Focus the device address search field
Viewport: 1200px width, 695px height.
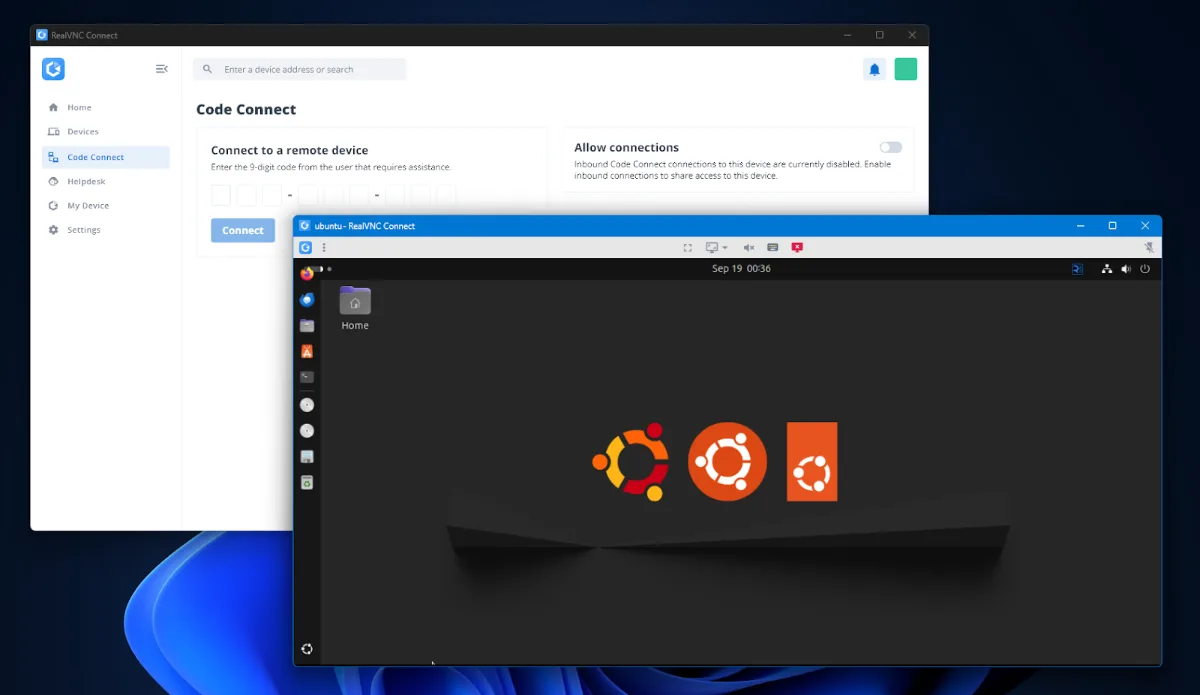click(x=300, y=69)
